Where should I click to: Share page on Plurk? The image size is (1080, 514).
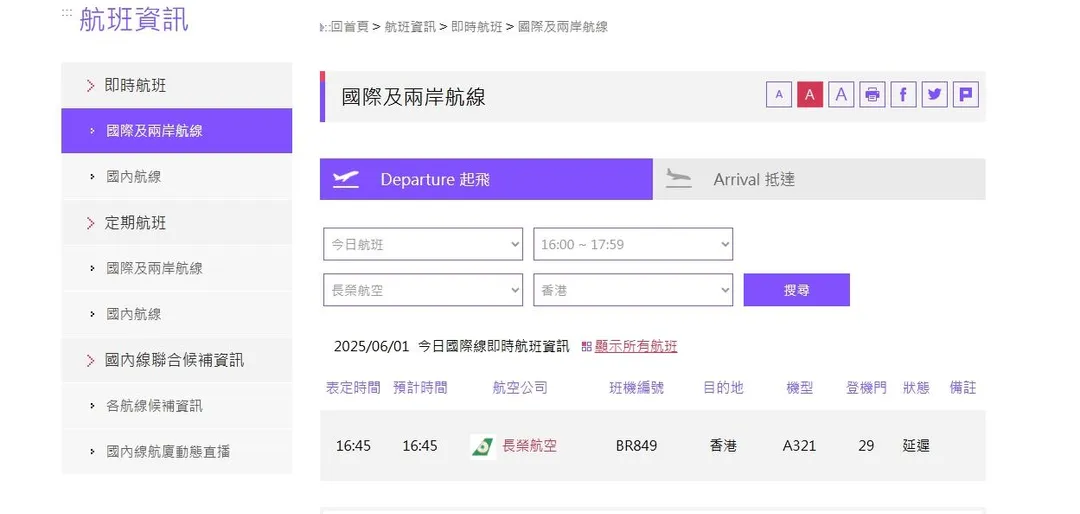pyautogui.click(x=966, y=94)
